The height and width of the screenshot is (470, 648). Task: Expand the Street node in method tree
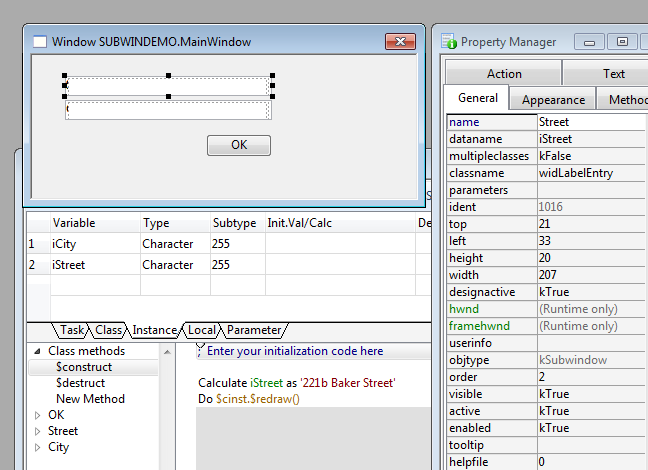click(x=38, y=431)
